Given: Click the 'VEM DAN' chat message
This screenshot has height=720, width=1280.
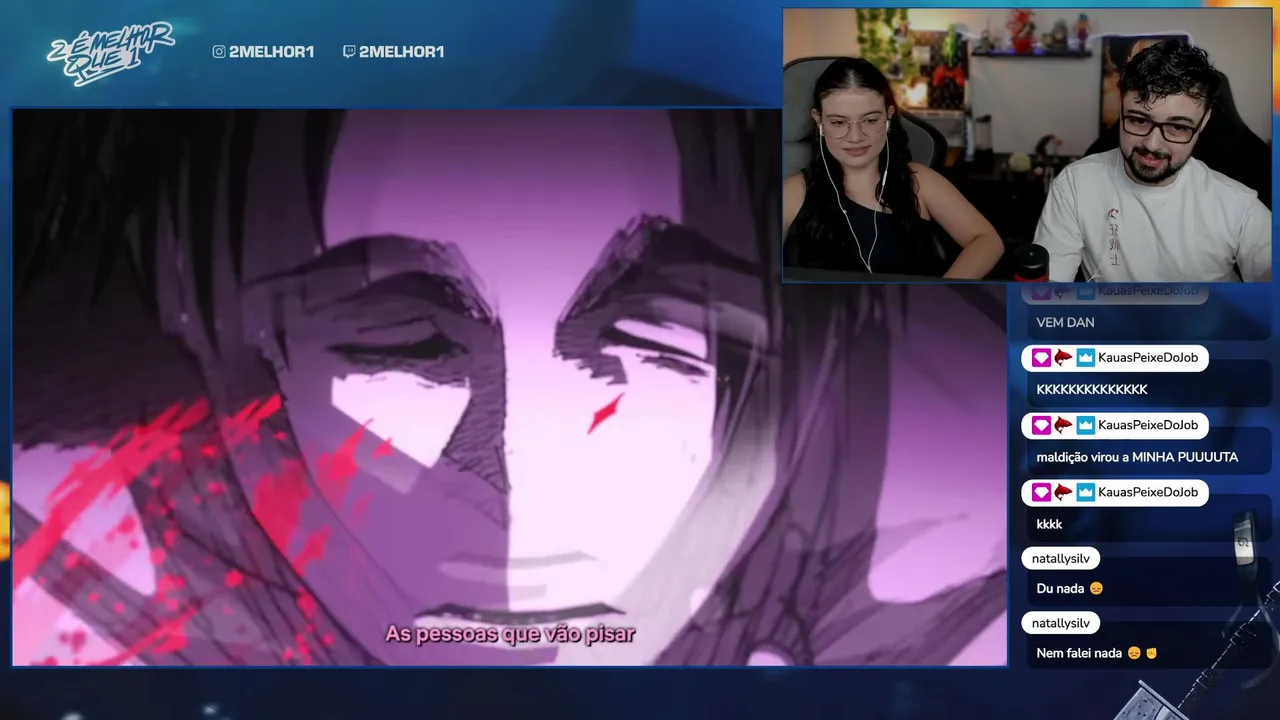Looking at the screenshot, I should pos(1065,322).
